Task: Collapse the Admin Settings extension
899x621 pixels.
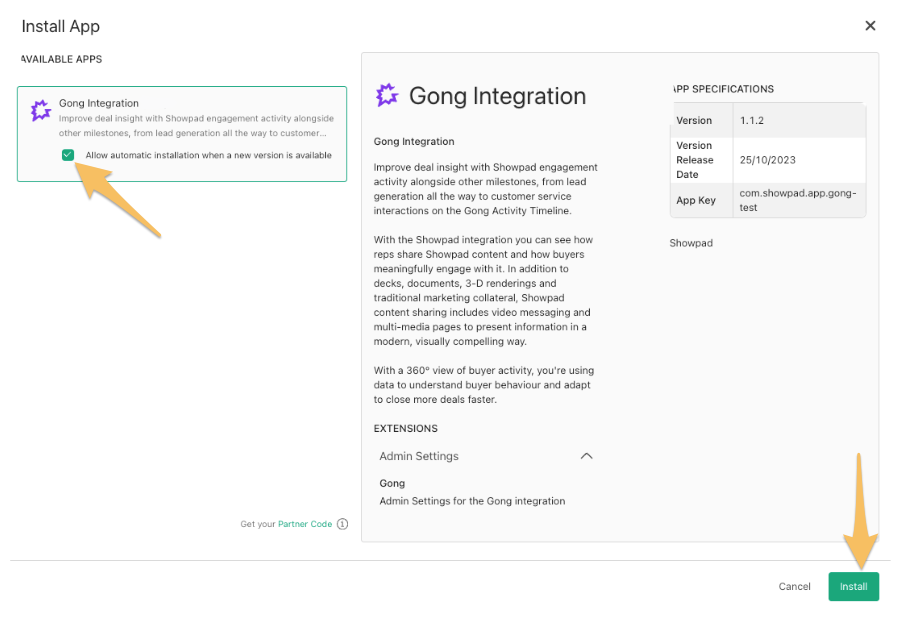Action: [586, 456]
